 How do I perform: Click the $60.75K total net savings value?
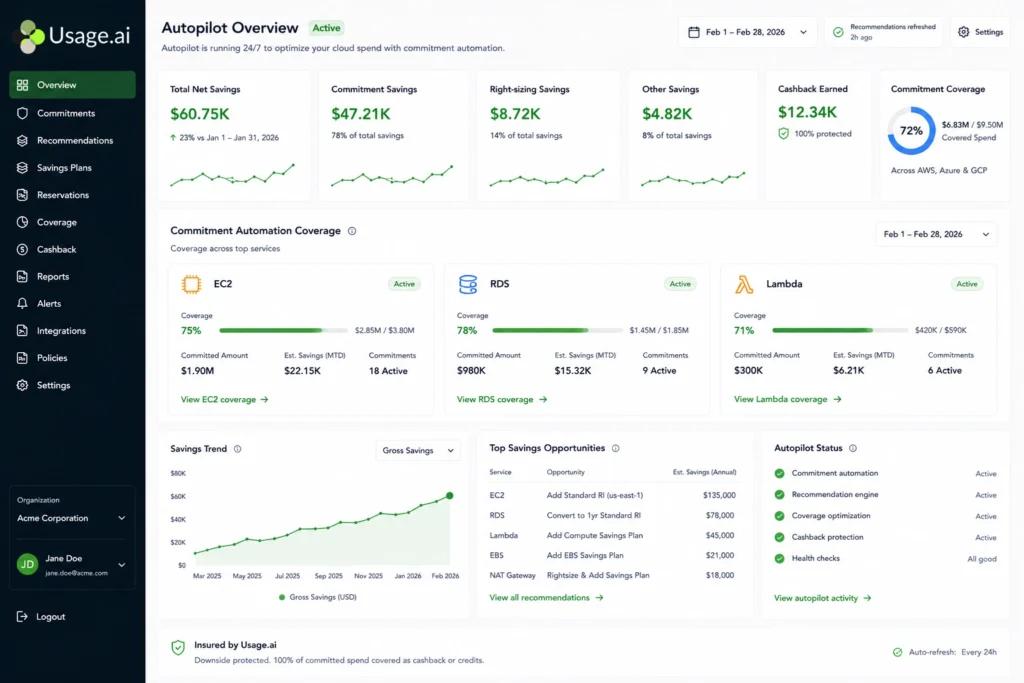tap(200, 114)
